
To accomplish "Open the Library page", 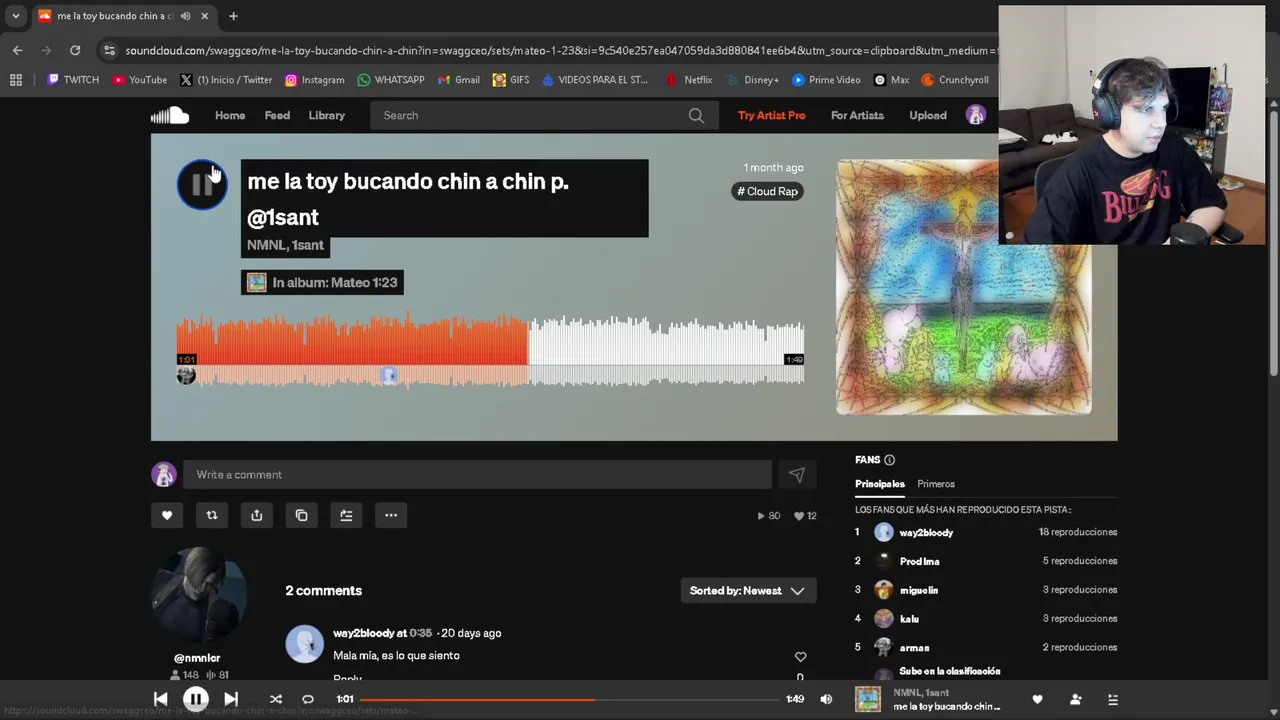I will coord(327,116).
